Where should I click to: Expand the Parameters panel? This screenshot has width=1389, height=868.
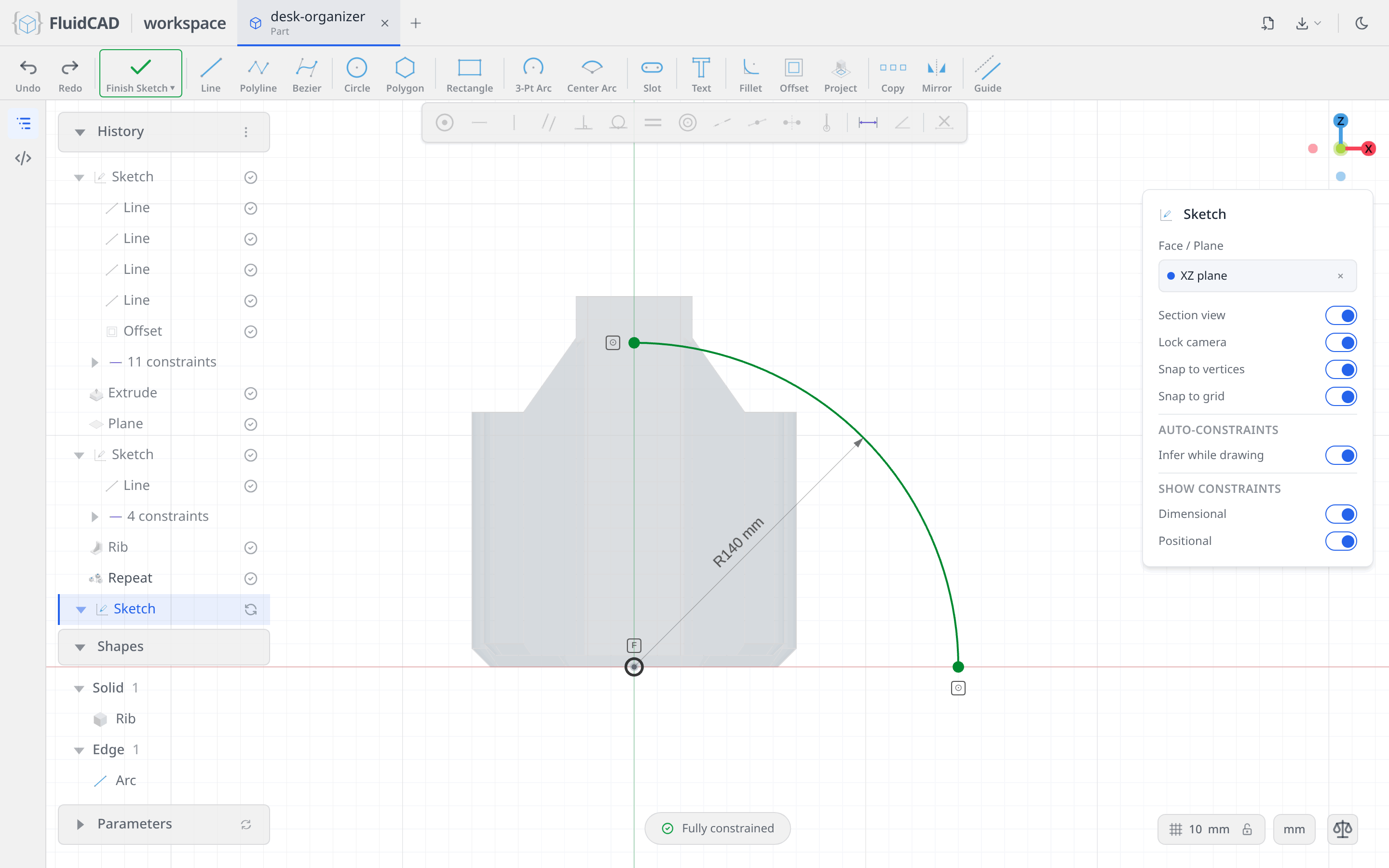80,825
